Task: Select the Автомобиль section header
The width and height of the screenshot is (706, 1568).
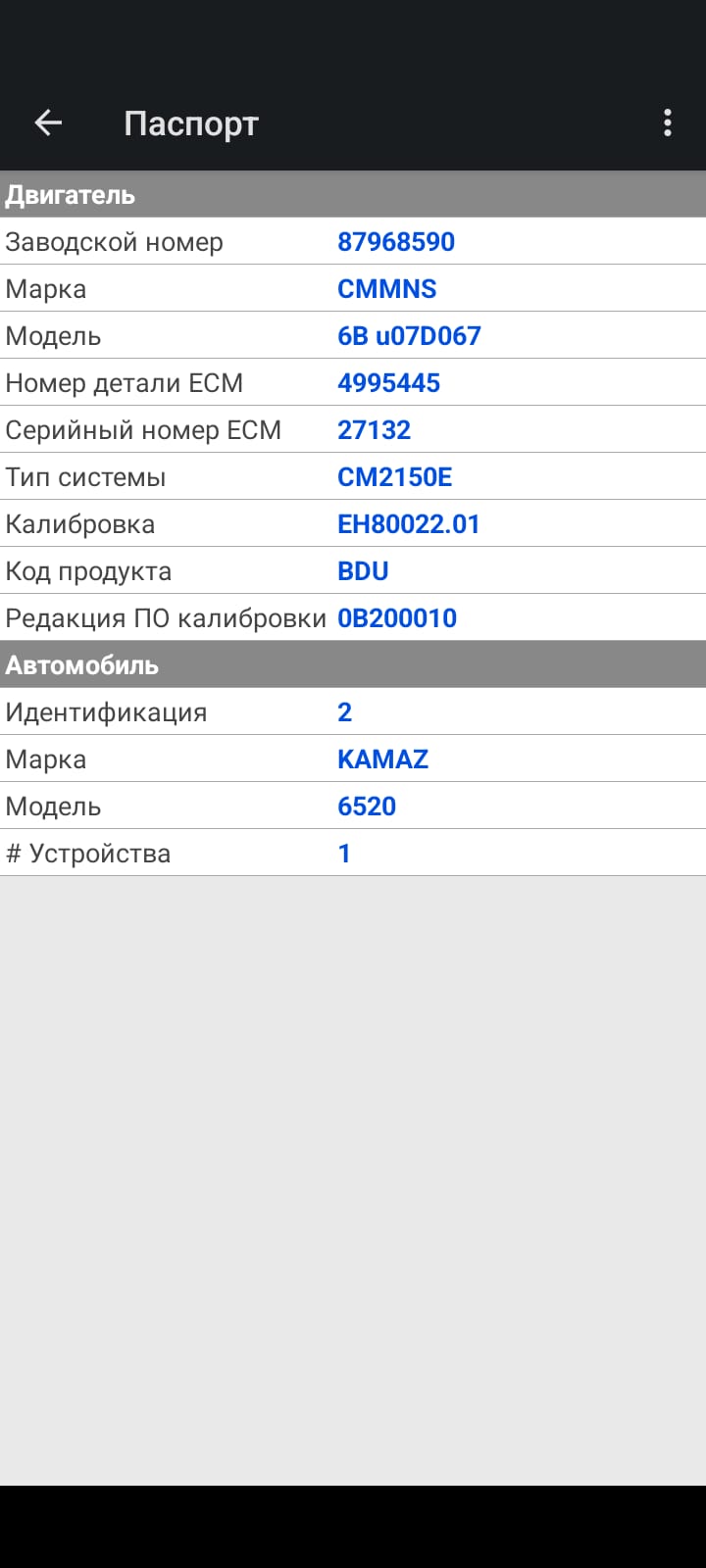Action: [x=82, y=665]
